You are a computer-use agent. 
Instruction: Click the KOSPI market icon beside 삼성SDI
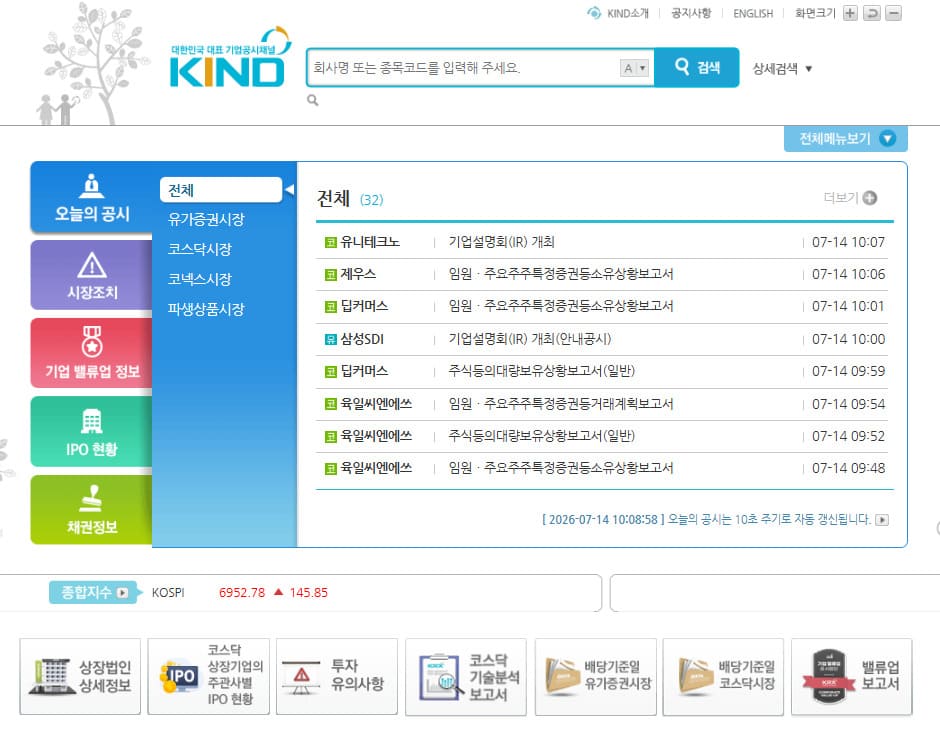[330, 340]
